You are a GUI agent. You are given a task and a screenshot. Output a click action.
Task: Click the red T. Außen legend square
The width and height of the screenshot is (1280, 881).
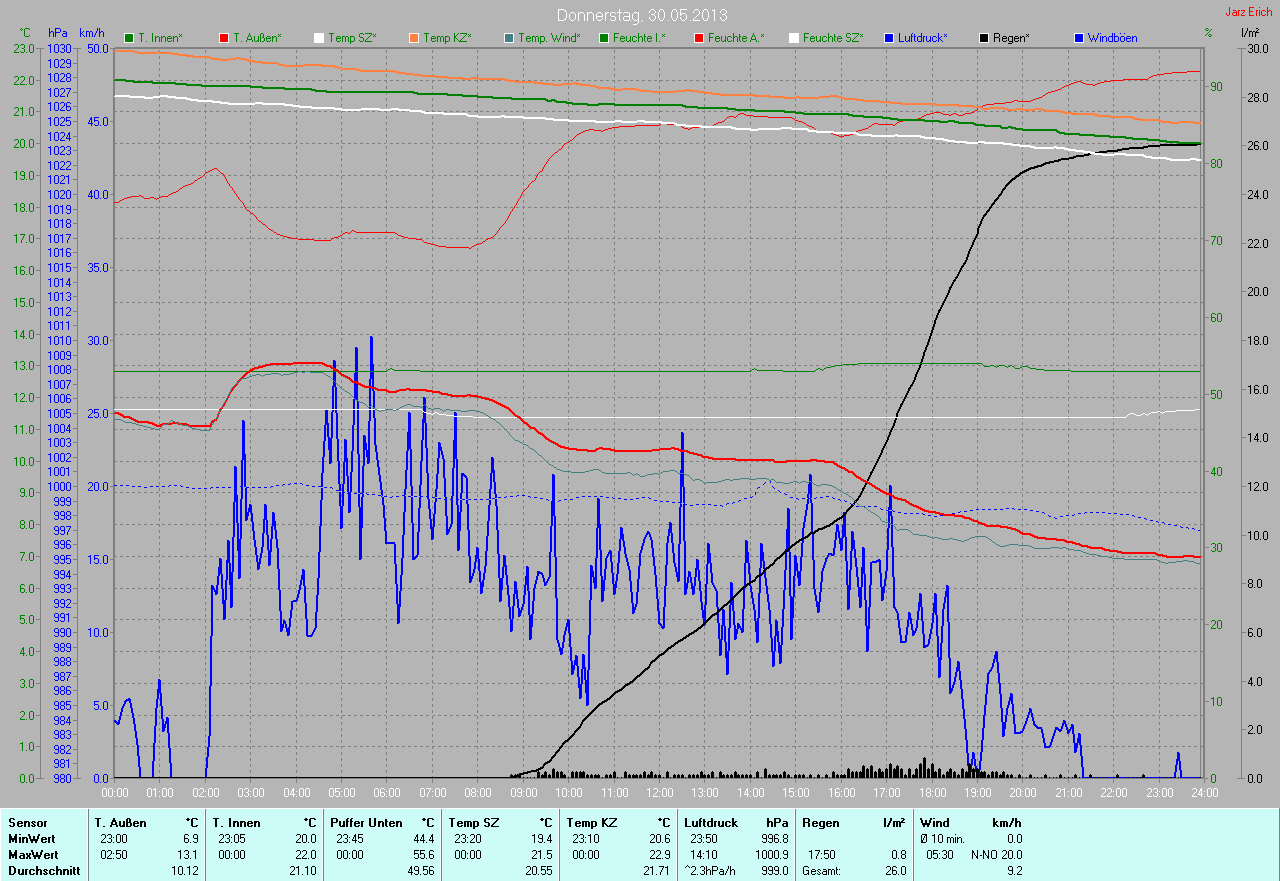pyautogui.click(x=223, y=38)
